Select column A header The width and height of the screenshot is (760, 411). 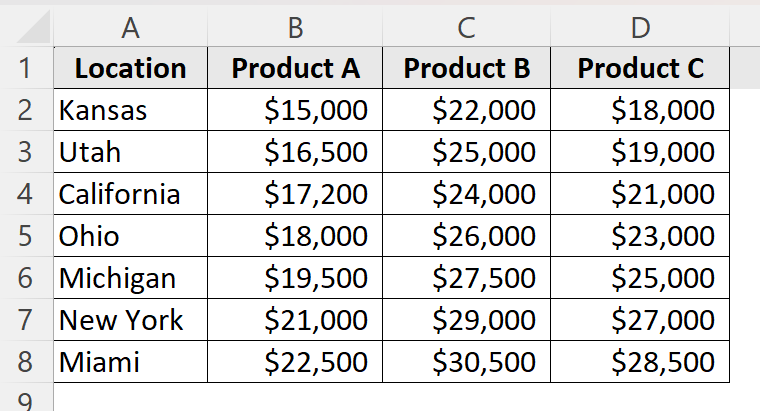pyautogui.click(x=129, y=27)
